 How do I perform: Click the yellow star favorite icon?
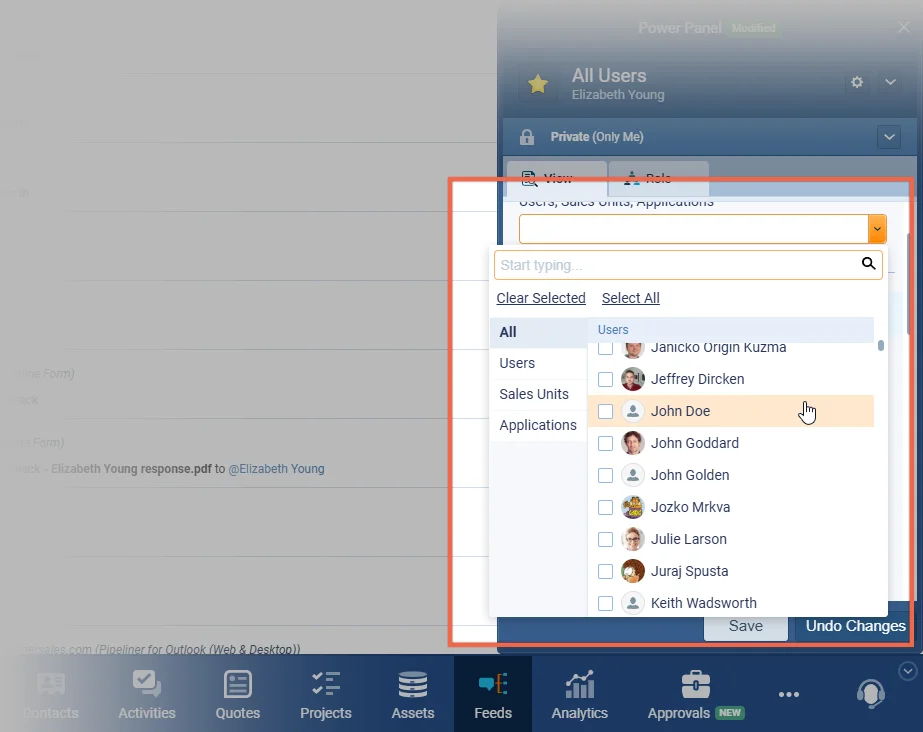coord(537,84)
